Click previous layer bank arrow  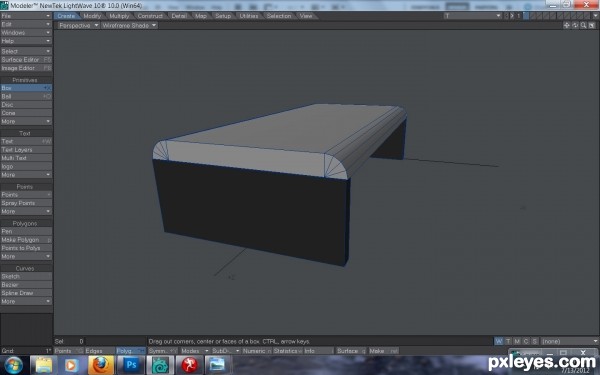point(506,16)
